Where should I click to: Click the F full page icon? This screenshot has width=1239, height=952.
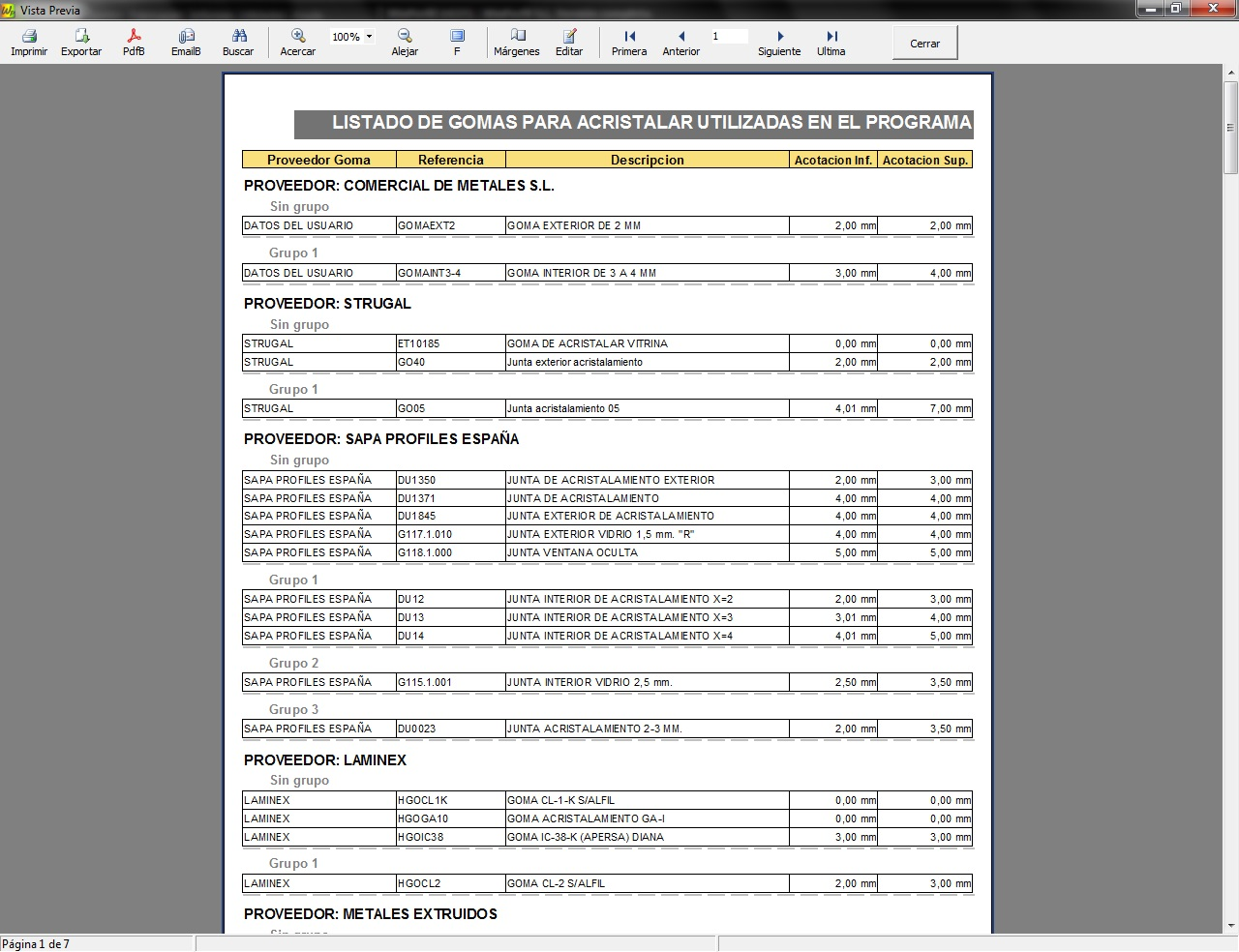coord(457,36)
